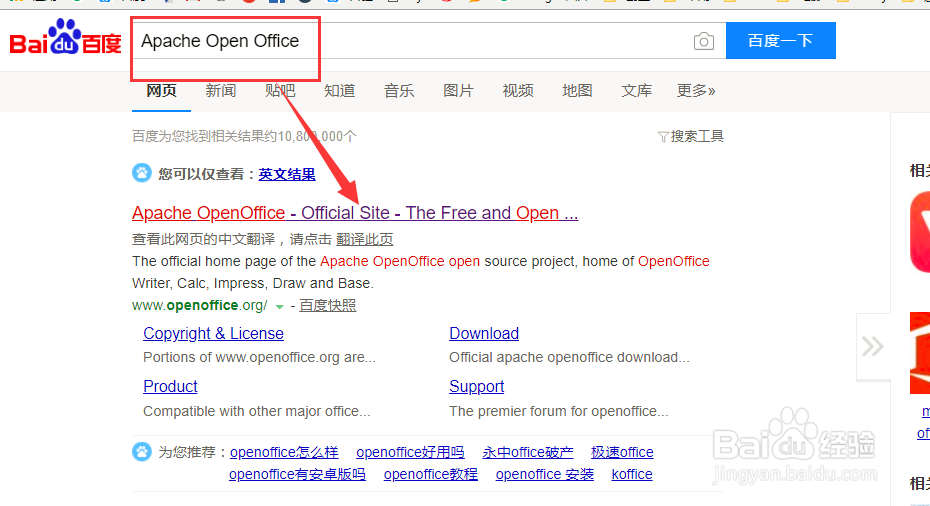Click the Baidu logo

65,37
